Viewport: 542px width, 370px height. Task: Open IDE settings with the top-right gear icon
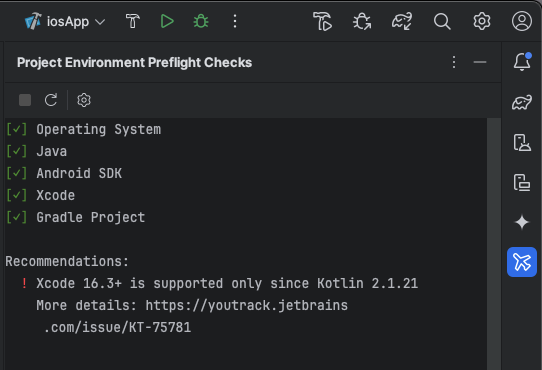click(482, 21)
